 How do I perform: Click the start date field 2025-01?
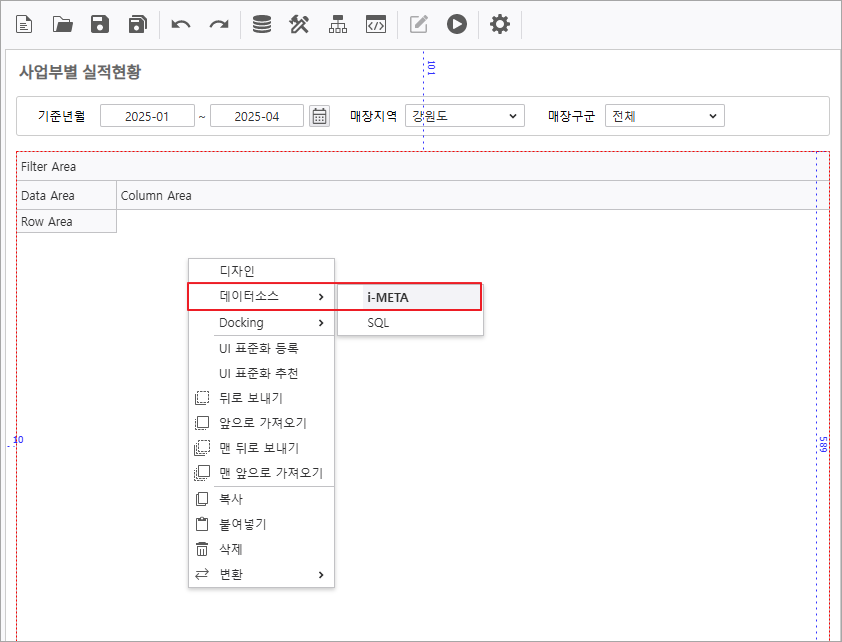pos(146,116)
